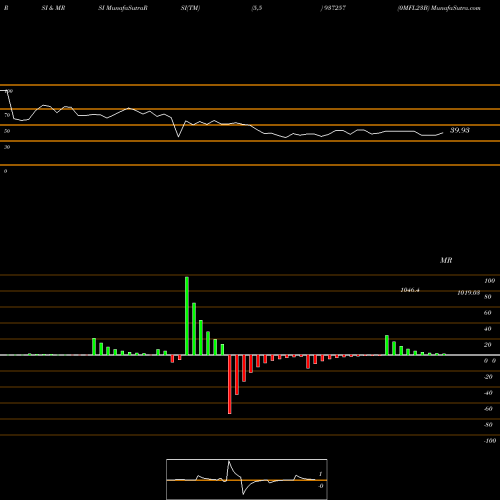500x500 pixels.
Task: Click the MunafaSutra.com header text
Action: (x=456, y=8)
